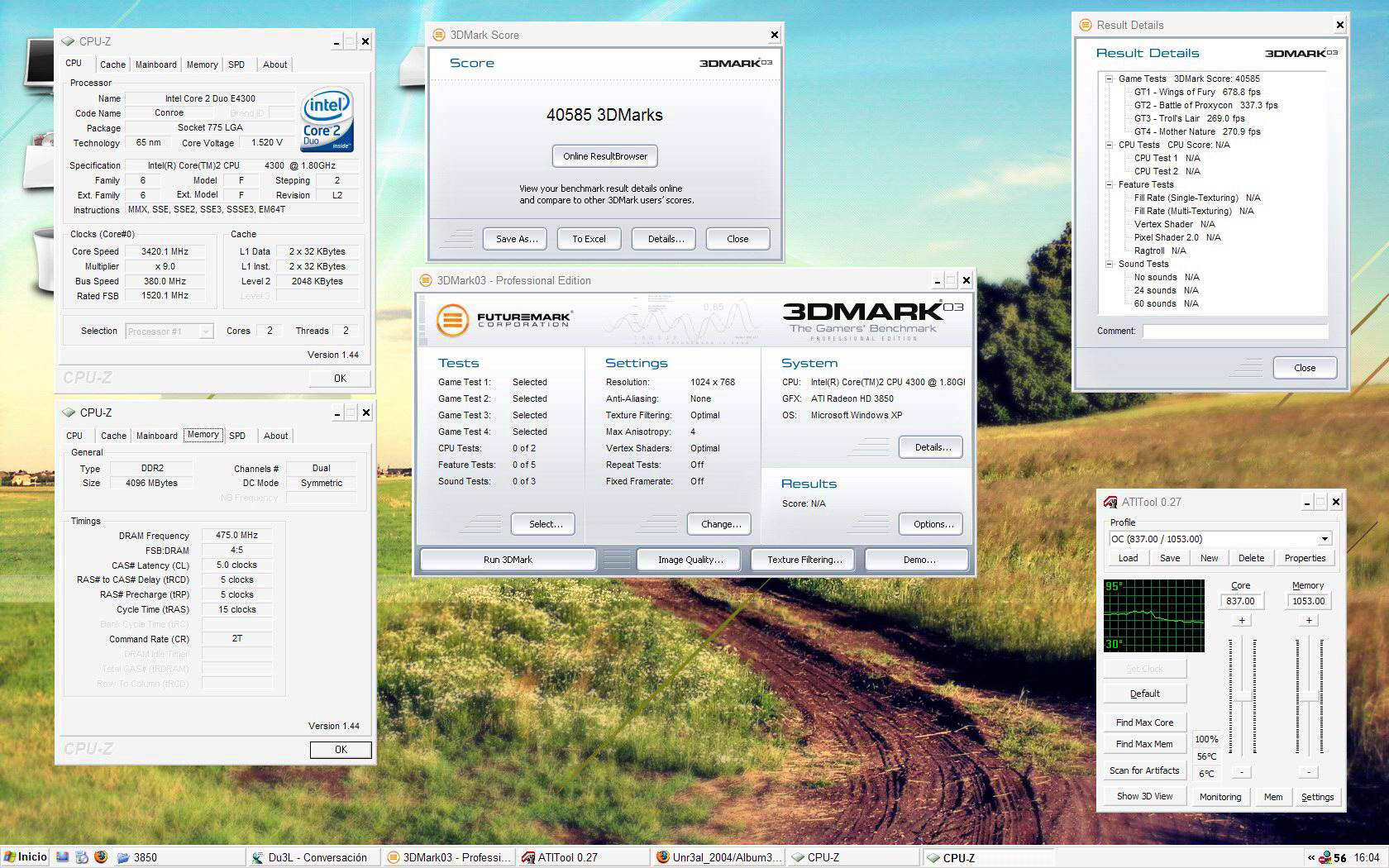This screenshot has width=1389, height=868.
Task: Click the Futuremark Corporation orange logo
Action: [x=452, y=320]
